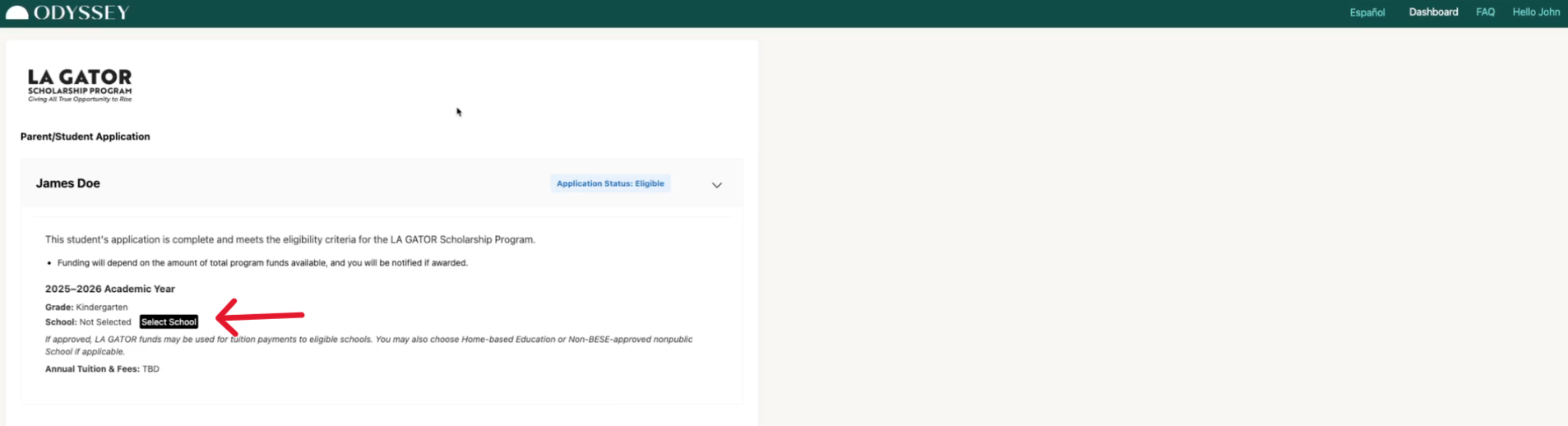Viewport: 1568px width, 426px height.
Task: Select the James Doe student name
Action: (x=67, y=183)
